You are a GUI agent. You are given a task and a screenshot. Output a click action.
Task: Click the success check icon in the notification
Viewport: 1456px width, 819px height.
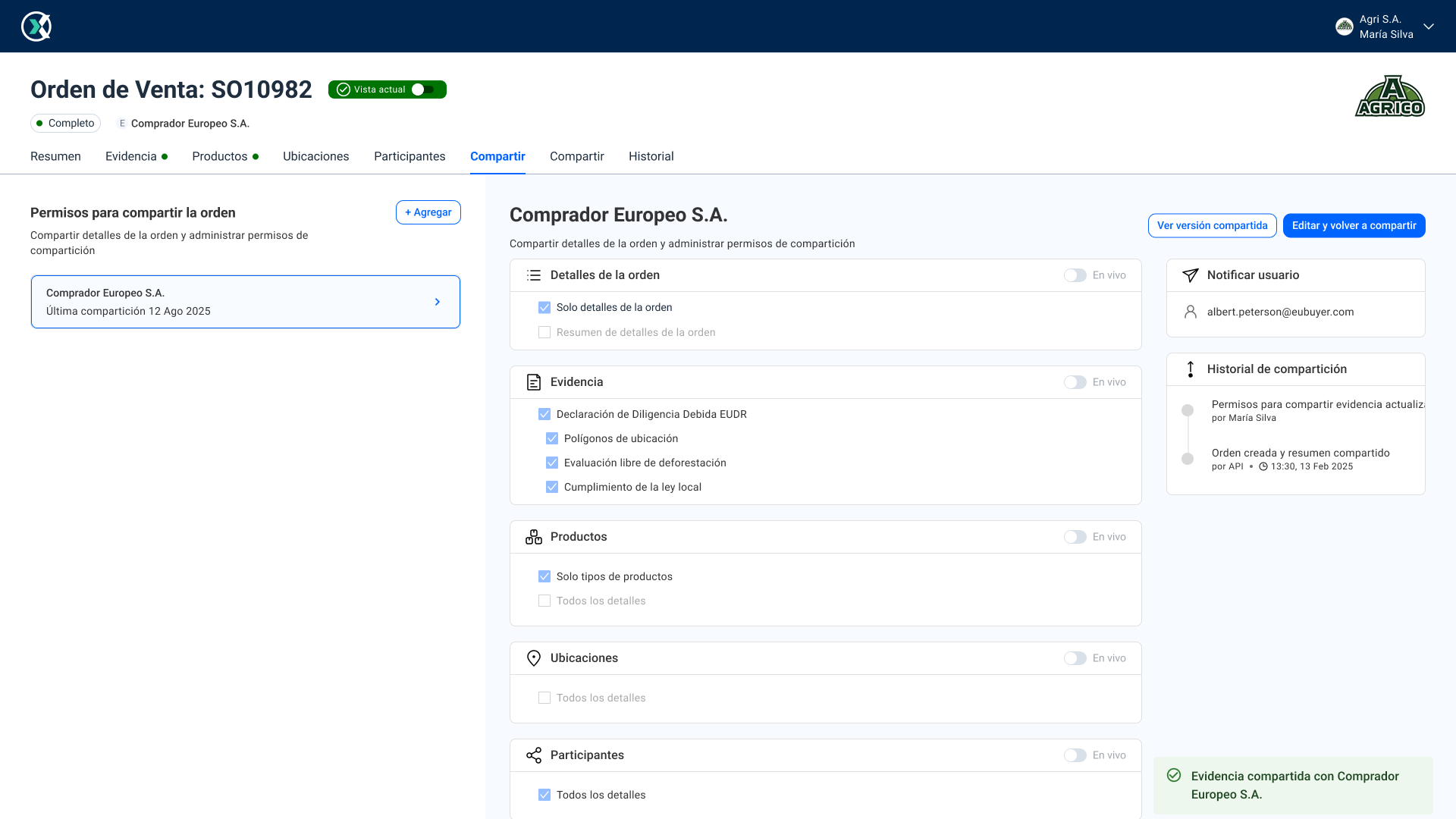[1174, 775]
